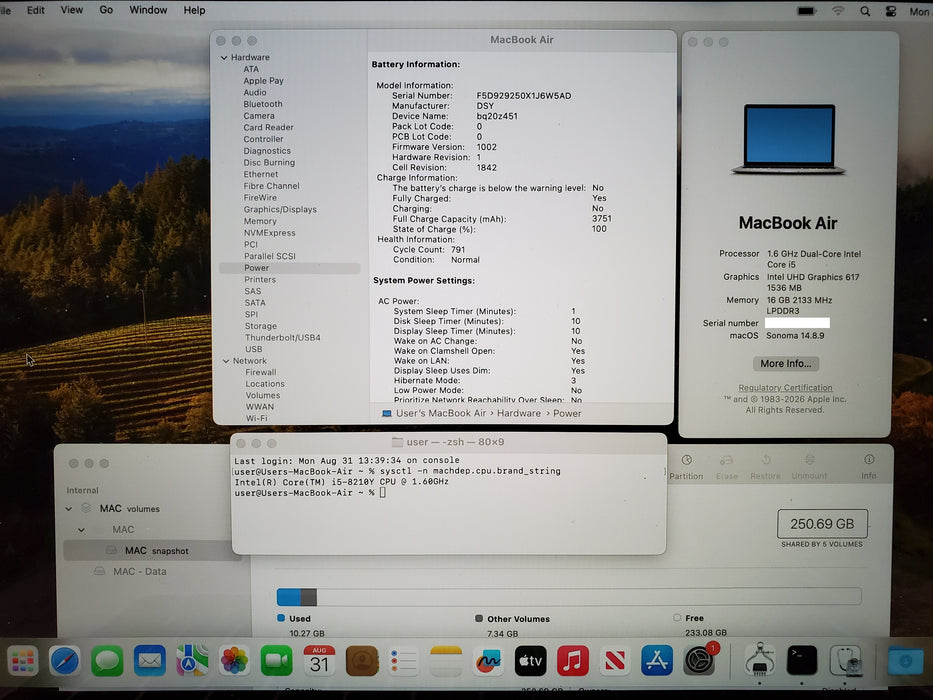Viewport: 933px width, 700px height.
Task: Open the App Store from the Dock
Action: click(657, 661)
